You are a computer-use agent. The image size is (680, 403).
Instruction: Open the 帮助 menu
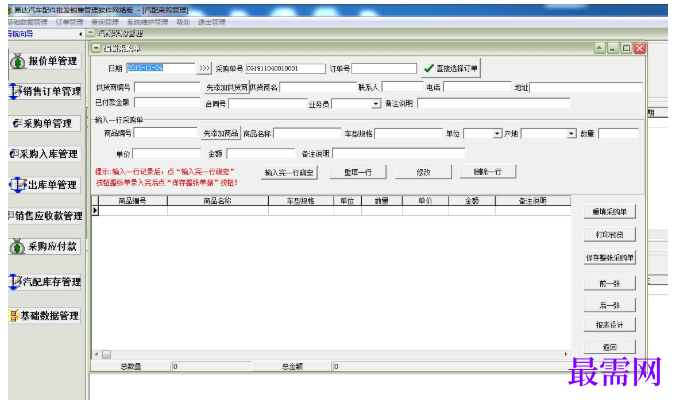click(183, 22)
